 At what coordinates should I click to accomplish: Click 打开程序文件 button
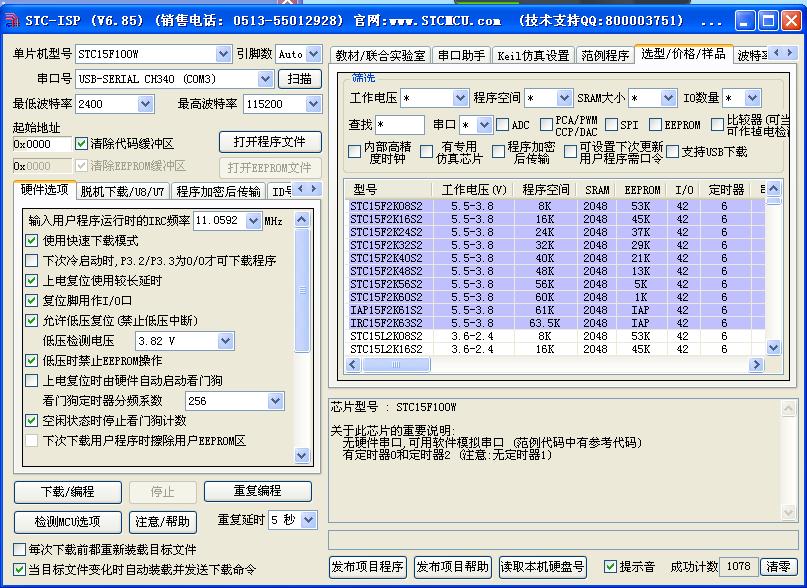coord(270,142)
